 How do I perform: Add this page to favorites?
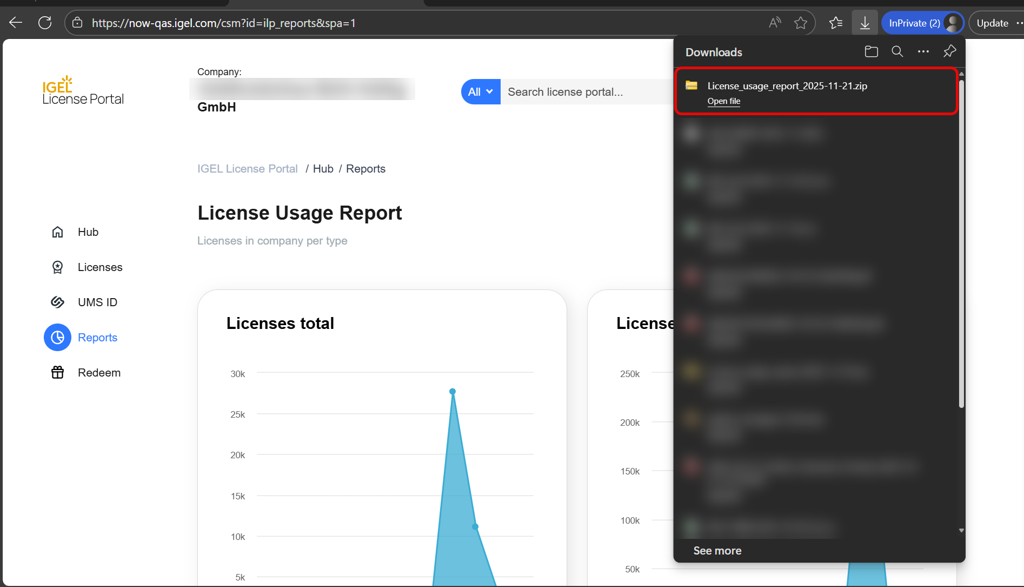(x=801, y=23)
